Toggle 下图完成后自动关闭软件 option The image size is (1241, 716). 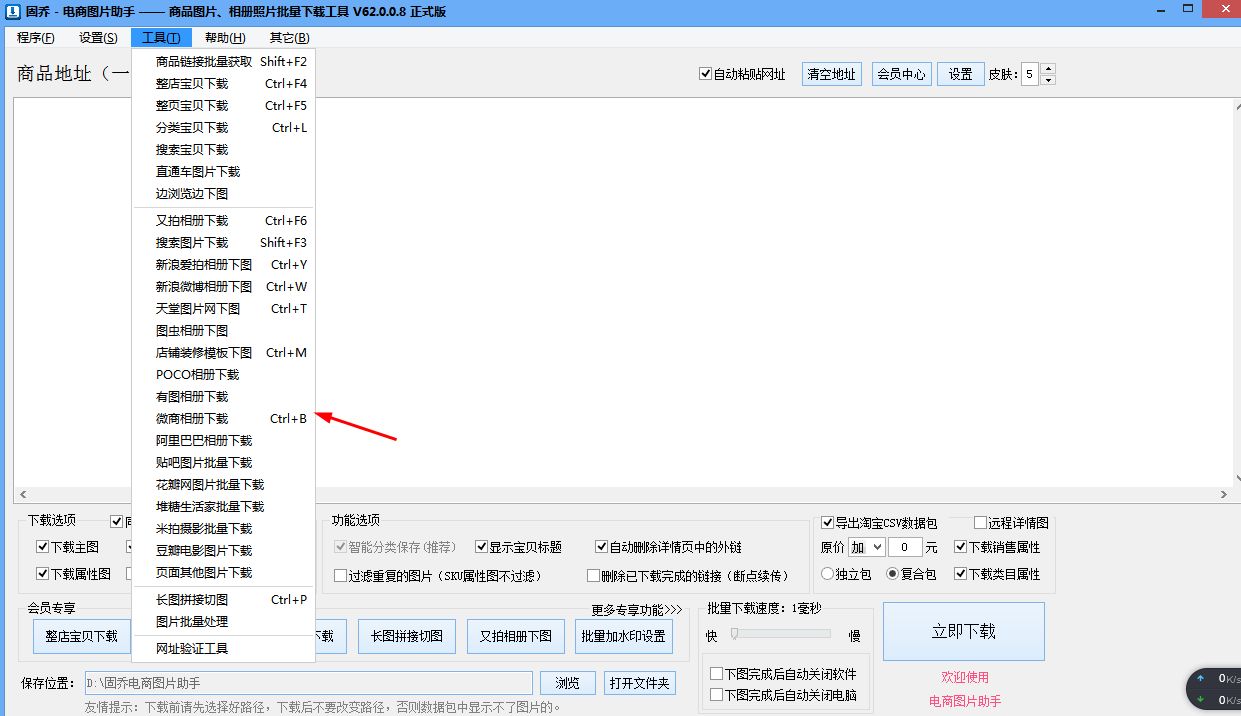(717, 674)
